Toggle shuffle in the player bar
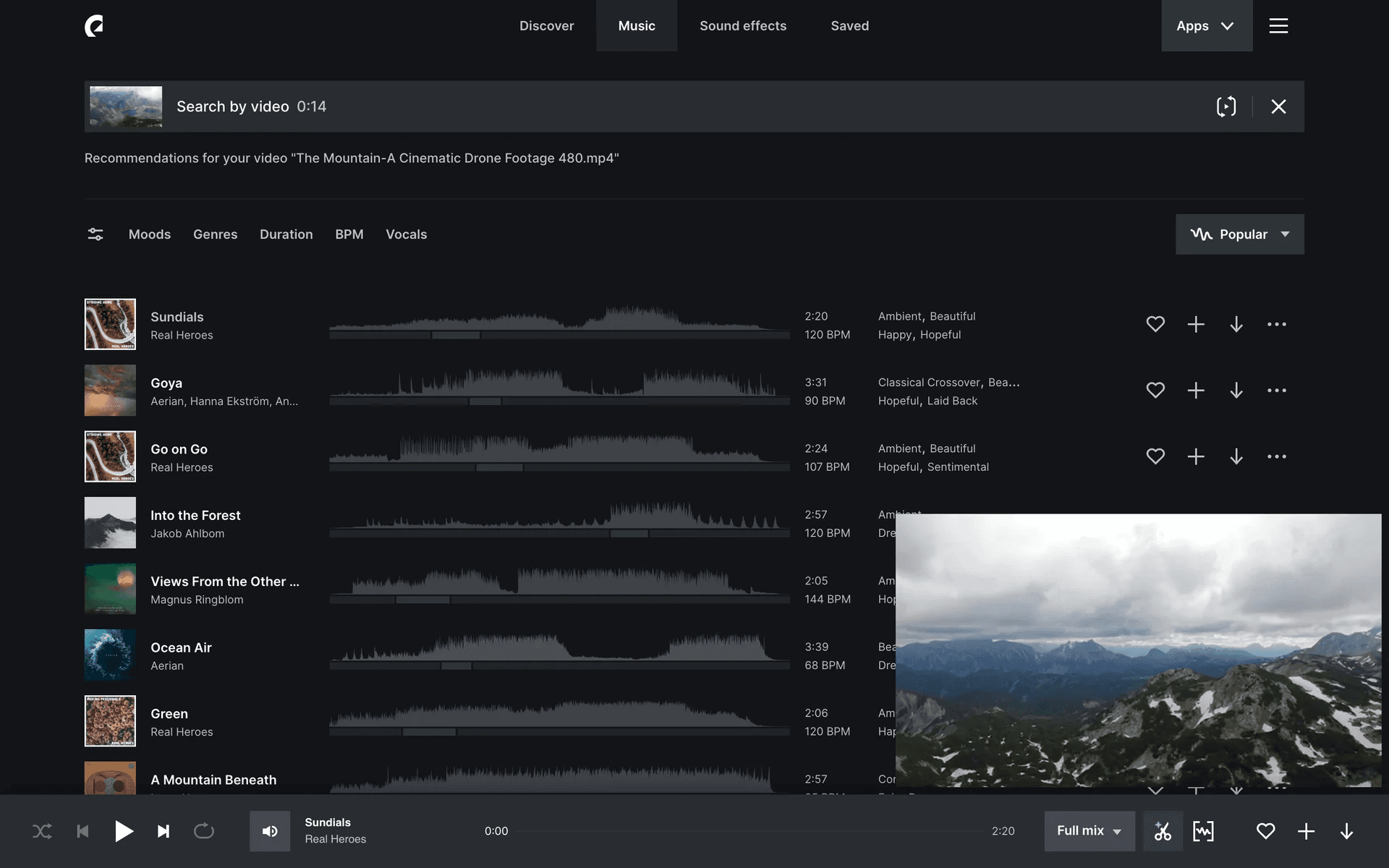Screen dimensions: 1389x868 [42, 831]
